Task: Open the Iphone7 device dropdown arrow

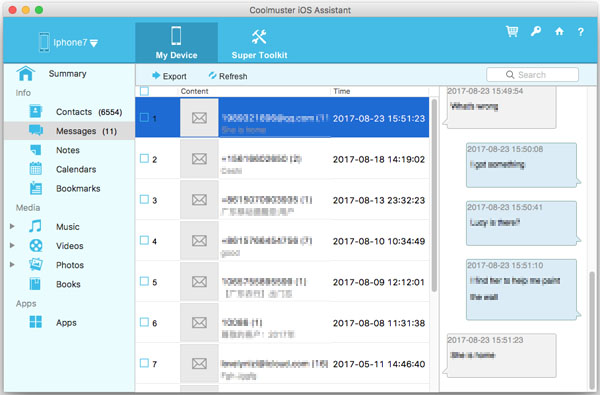Action: tap(94, 43)
